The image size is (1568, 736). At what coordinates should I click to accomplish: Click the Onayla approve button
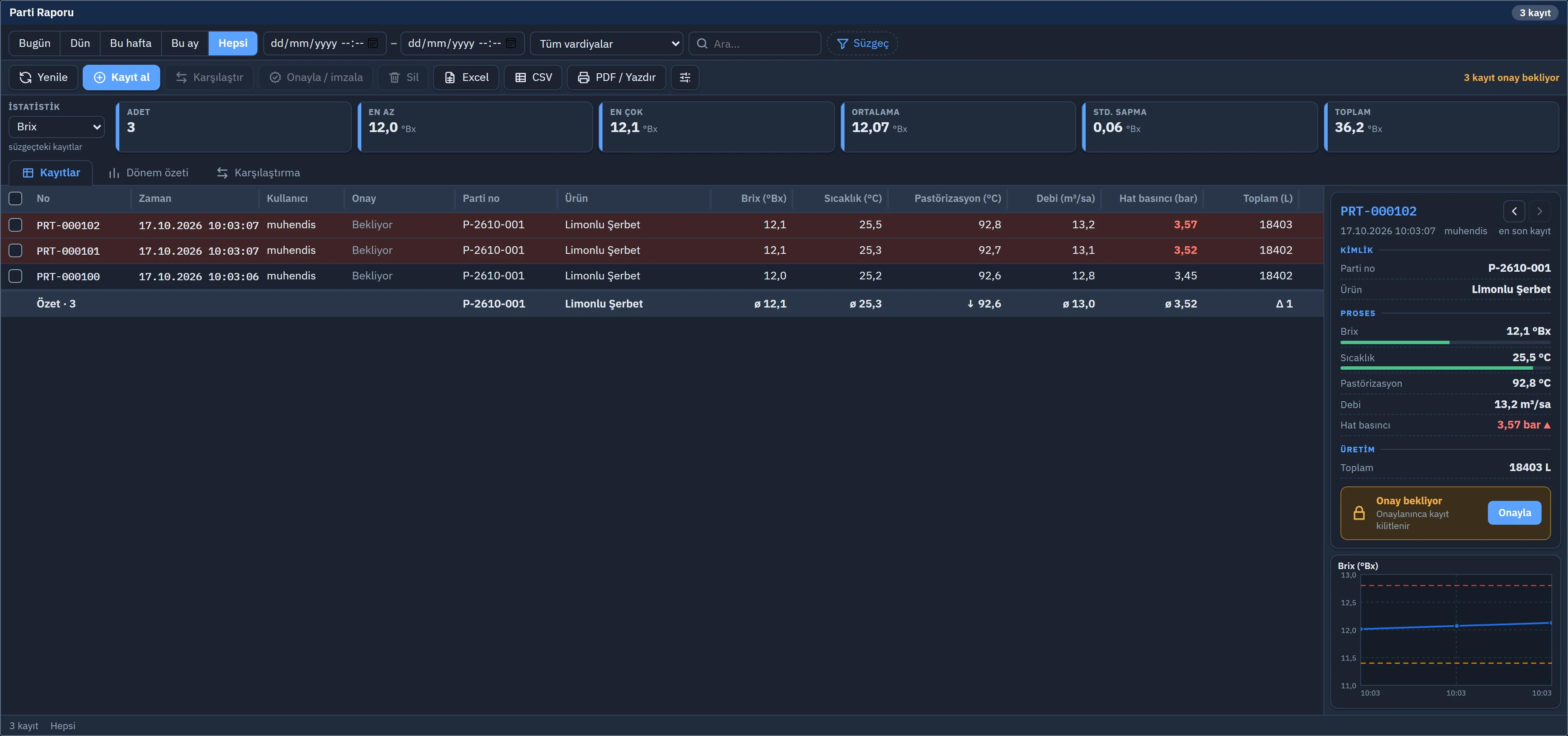click(1514, 513)
